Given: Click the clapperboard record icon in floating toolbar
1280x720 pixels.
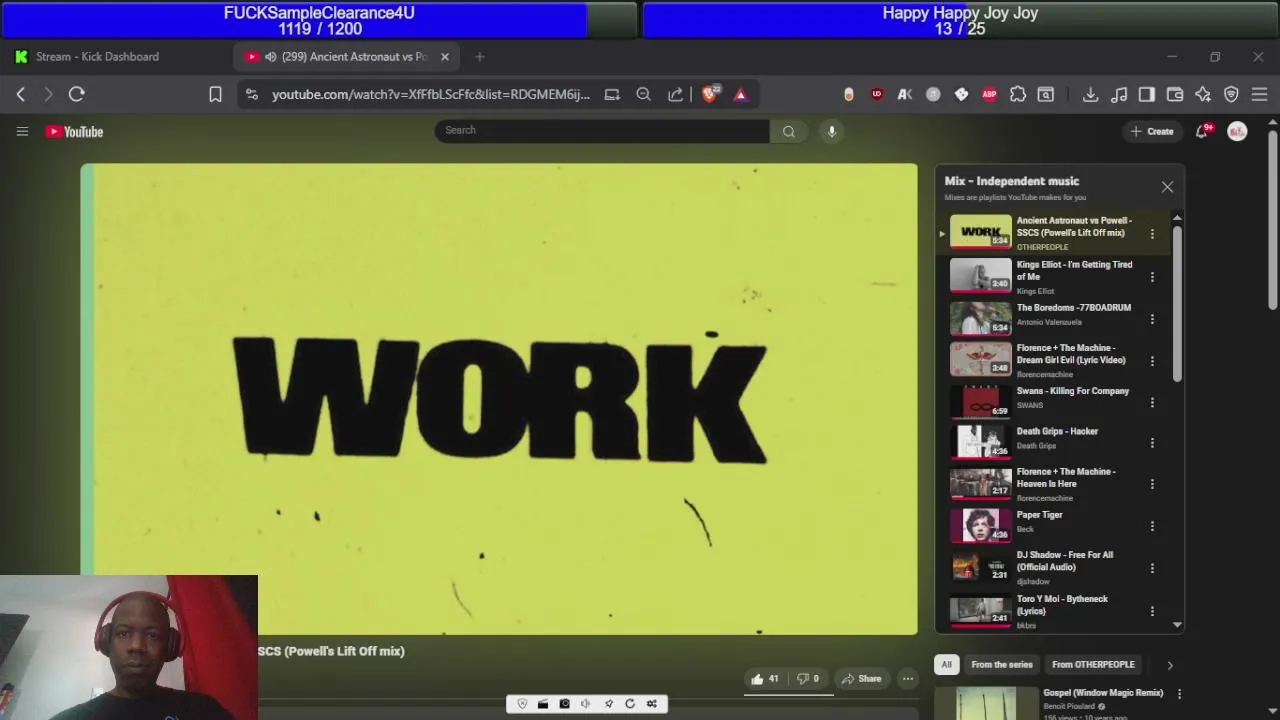Looking at the screenshot, I should [x=543, y=704].
